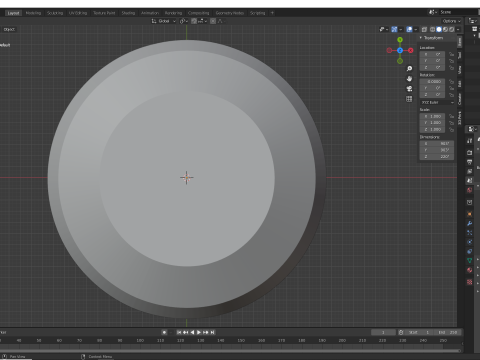
Task: Select wireframe viewport shading
Action: (x=433, y=29)
